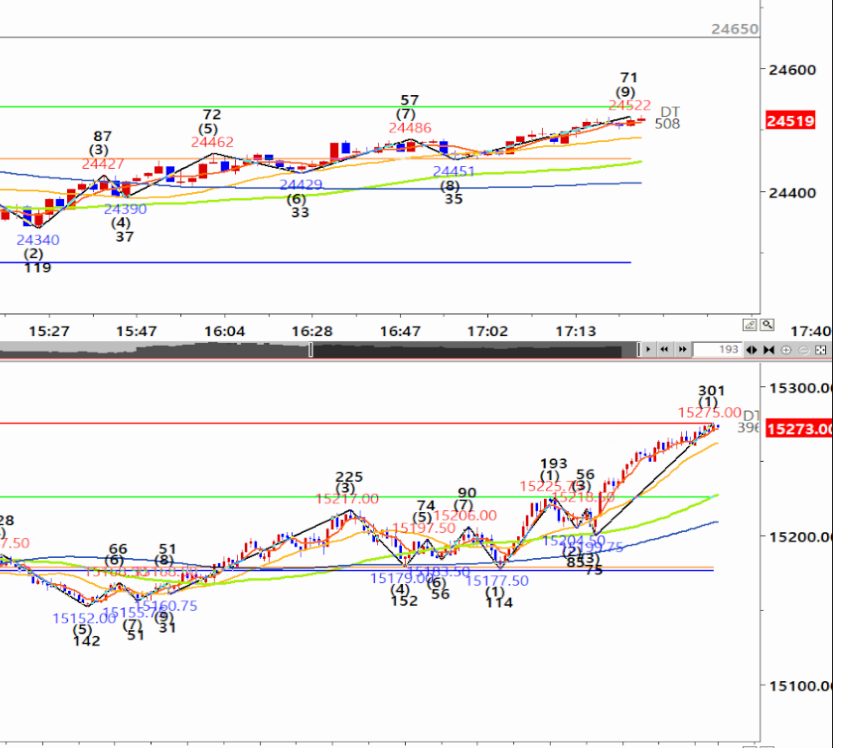The height and width of the screenshot is (748, 856).
Task: Click the compress bar spacing icon
Action: point(769,349)
